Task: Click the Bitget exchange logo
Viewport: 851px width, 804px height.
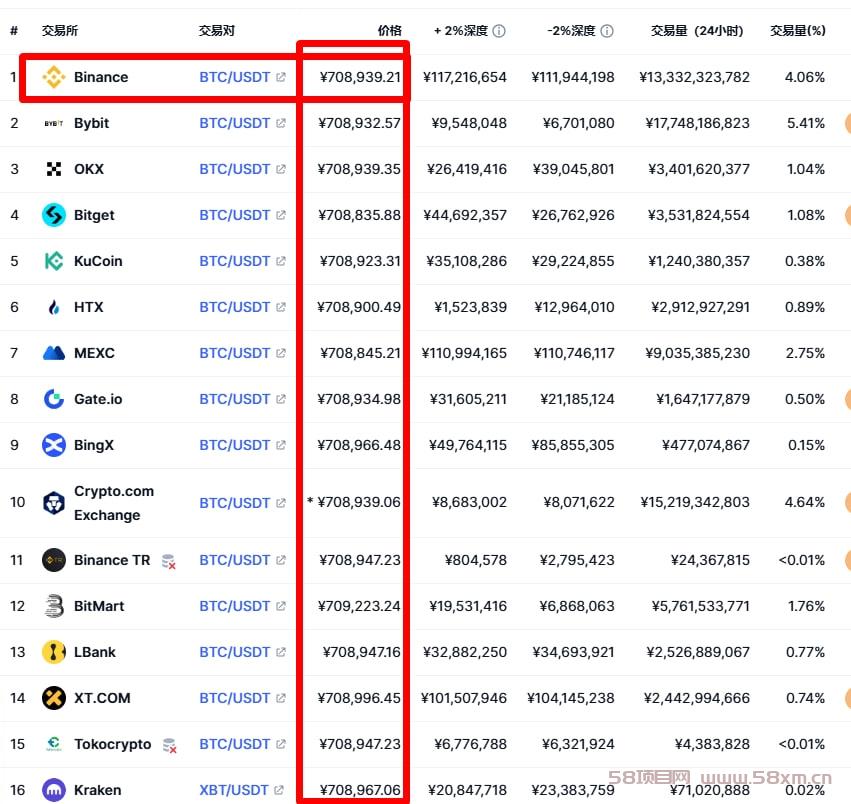Action: pyautogui.click(x=54, y=216)
